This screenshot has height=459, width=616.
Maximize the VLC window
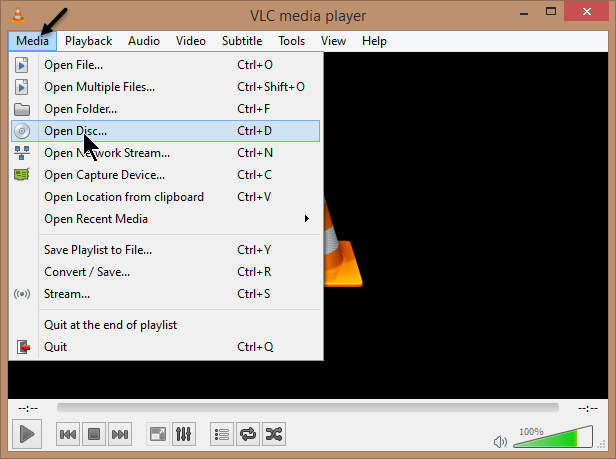pyautogui.click(x=551, y=12)
